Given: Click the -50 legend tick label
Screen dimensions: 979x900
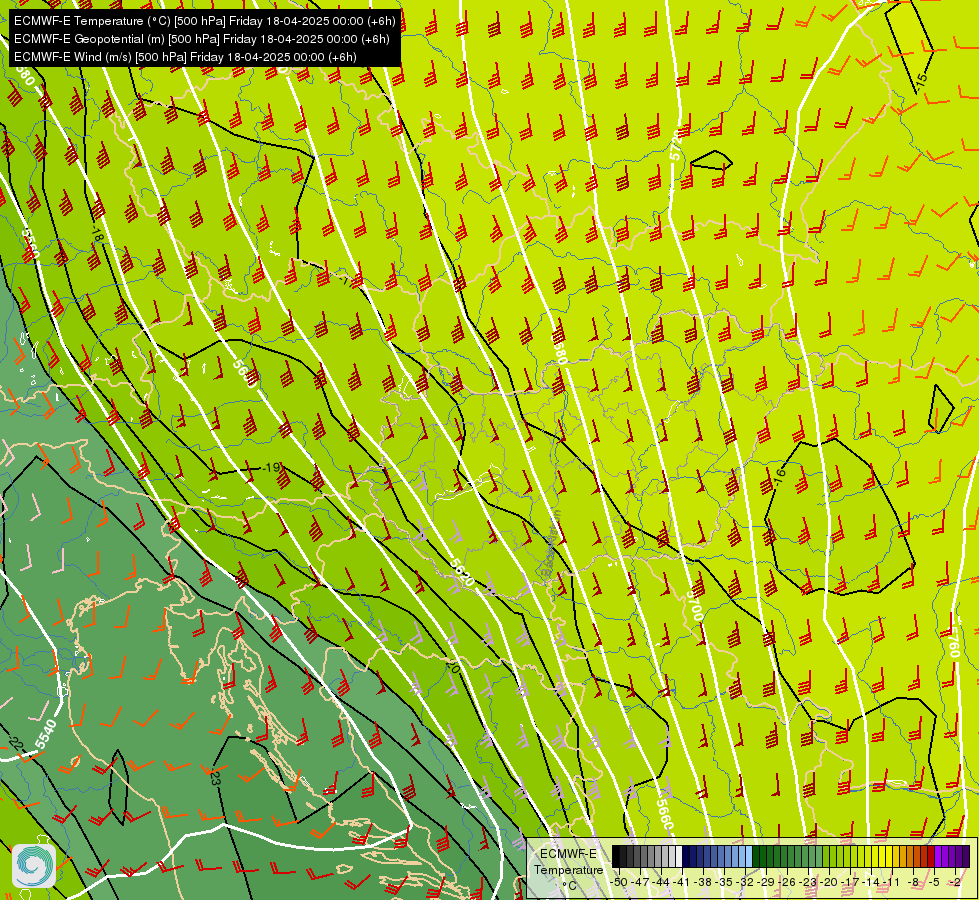Looking at the screenshot, I should tap(619, 882).
